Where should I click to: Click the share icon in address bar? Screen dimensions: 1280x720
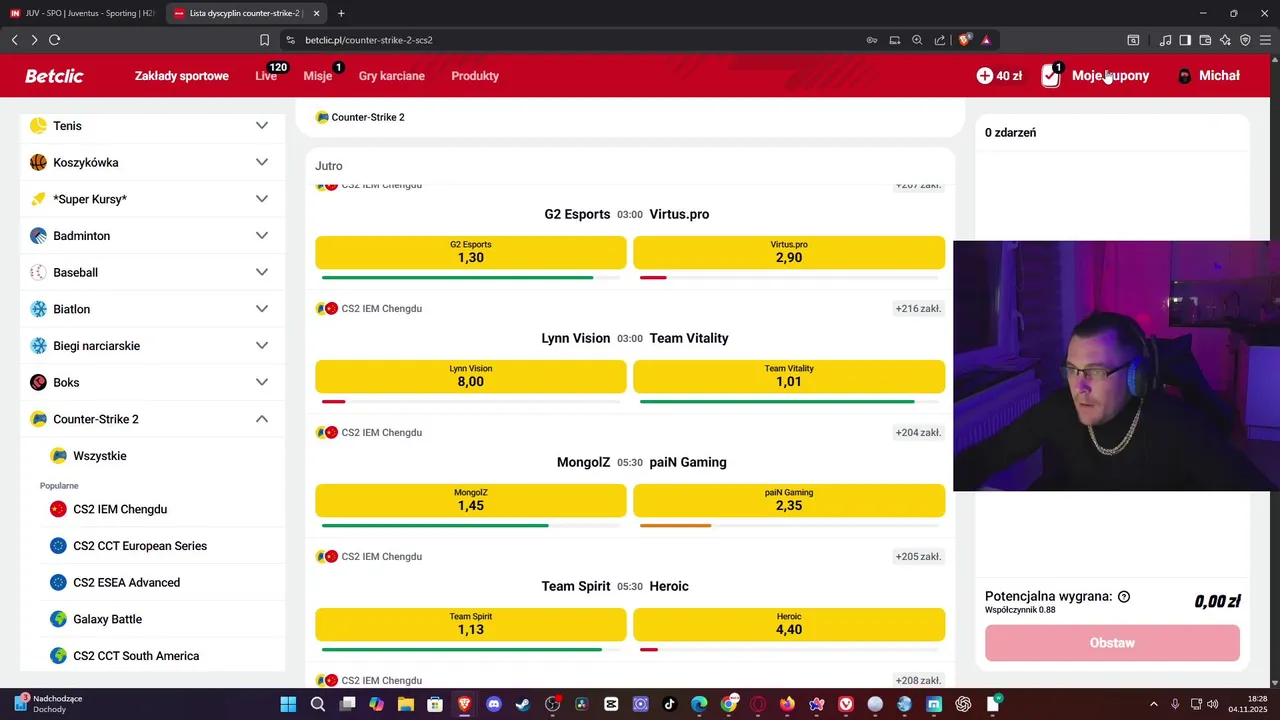click(x=940, y=40)
